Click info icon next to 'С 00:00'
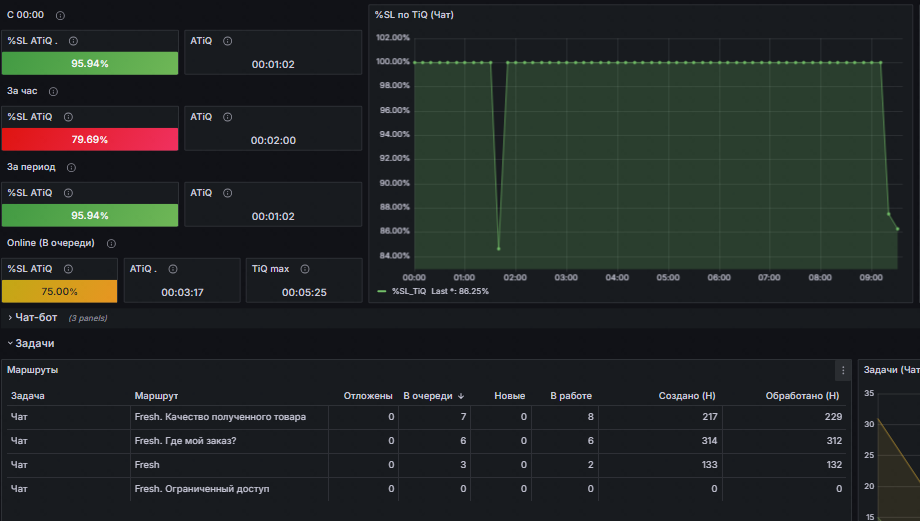 pos(60,15)
